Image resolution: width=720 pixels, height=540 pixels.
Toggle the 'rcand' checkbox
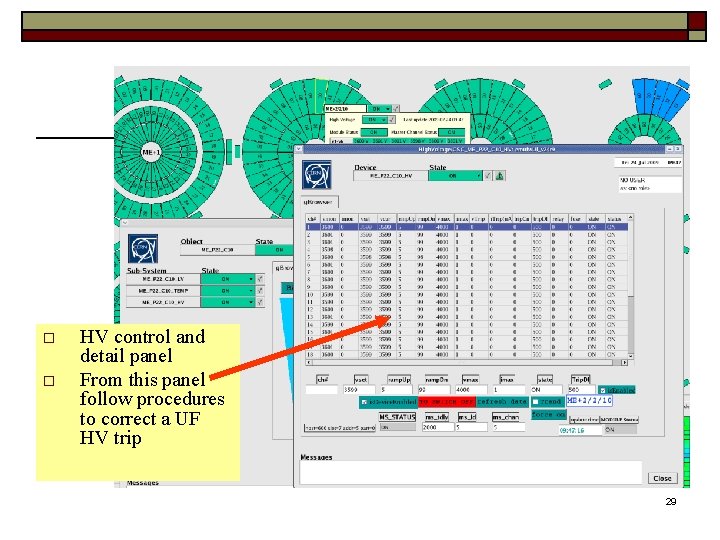point(535,402)
